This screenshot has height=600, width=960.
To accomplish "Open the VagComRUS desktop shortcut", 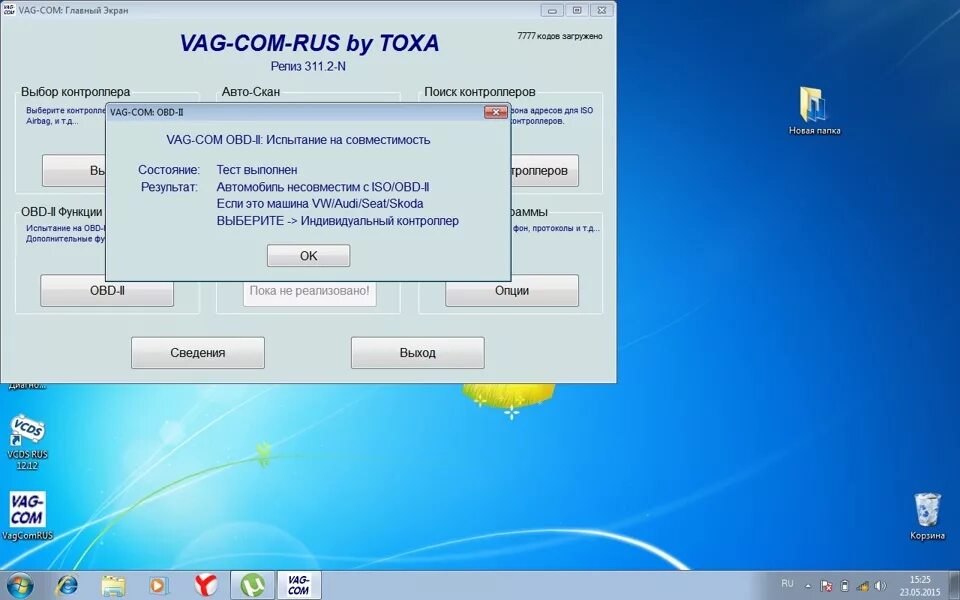I will click(x=28, y=516).
